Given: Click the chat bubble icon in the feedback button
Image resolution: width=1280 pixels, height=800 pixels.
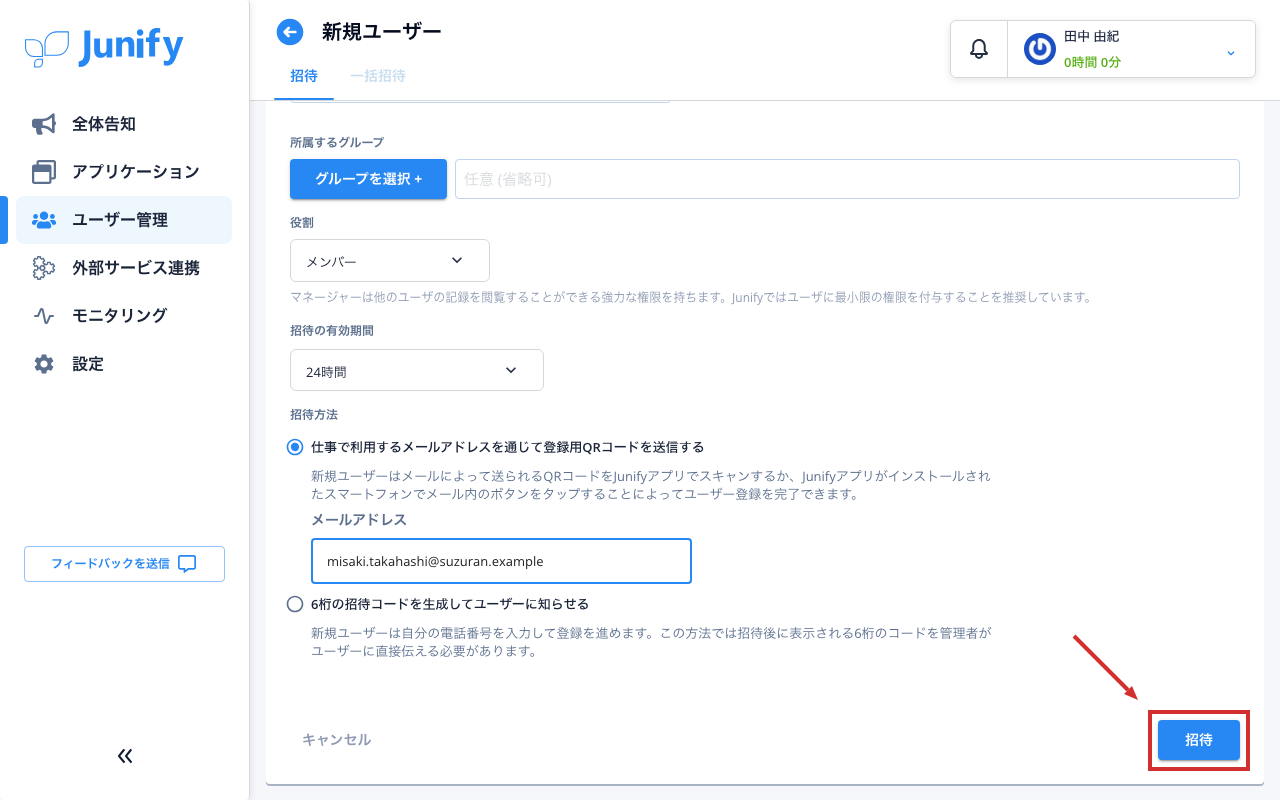Looking at the screenshot, I should click(187, 563).
